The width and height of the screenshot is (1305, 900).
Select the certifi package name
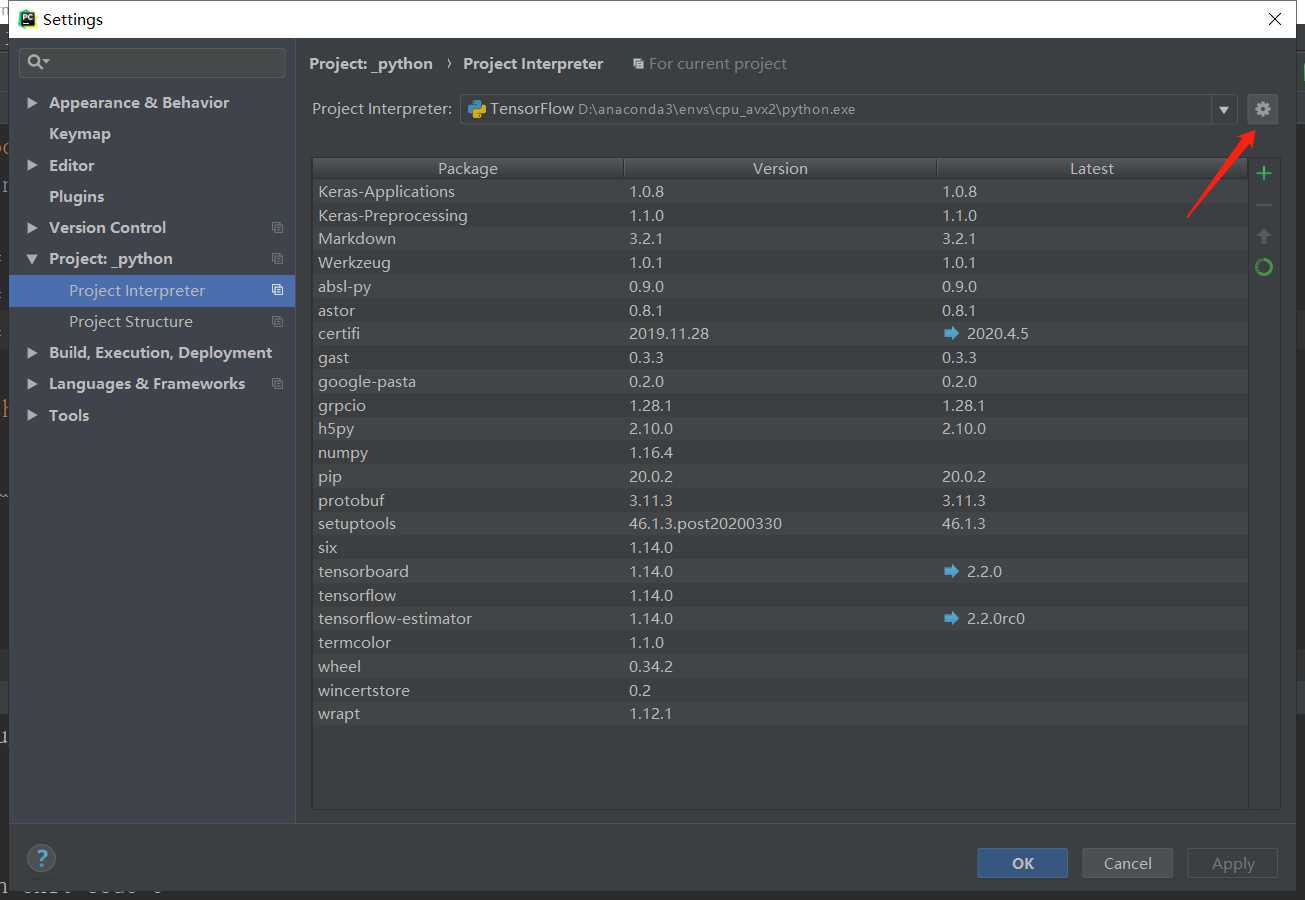point(339,333)
